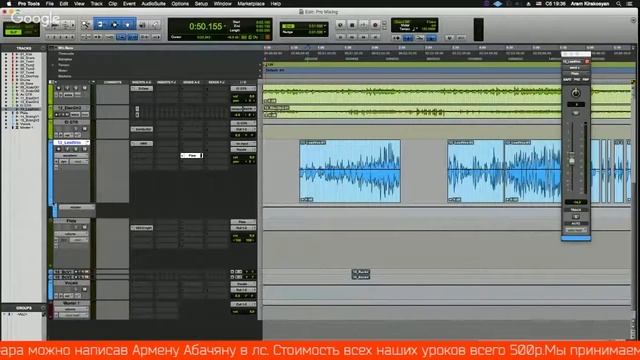
Task: Mute the Vocals track
Action: [x=84, y=289]
